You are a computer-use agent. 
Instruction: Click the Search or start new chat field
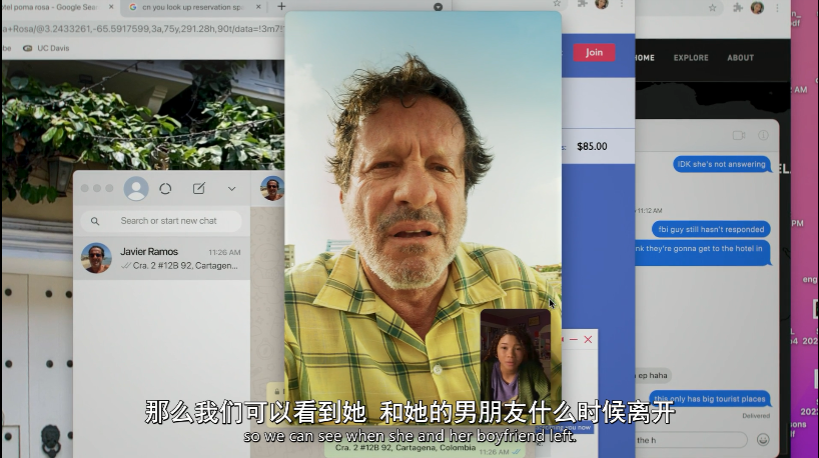pyautogui.click(x=168, y=221)
